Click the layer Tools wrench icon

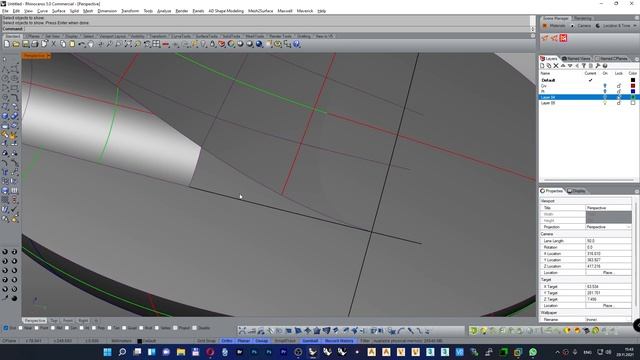pos(598,66)
